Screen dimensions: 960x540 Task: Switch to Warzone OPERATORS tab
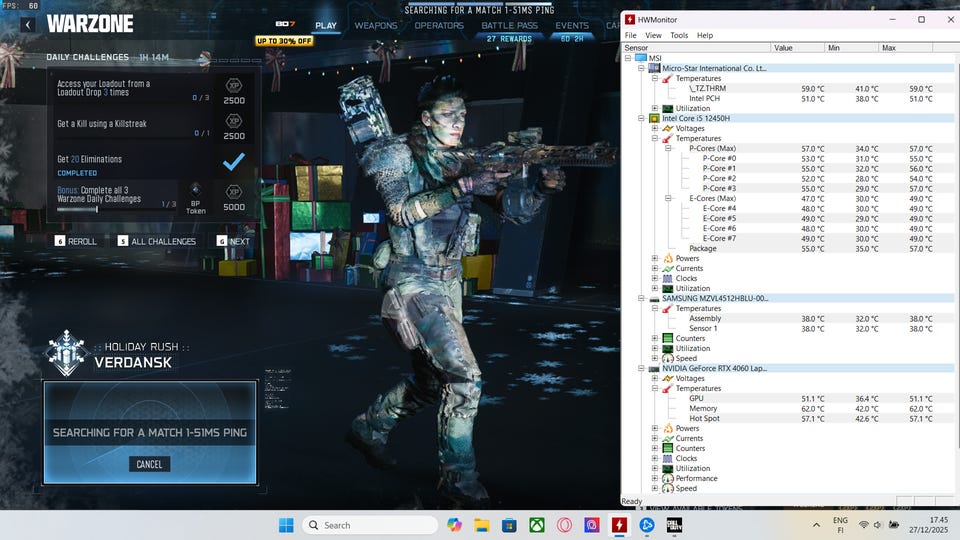(x=439, y=26)
